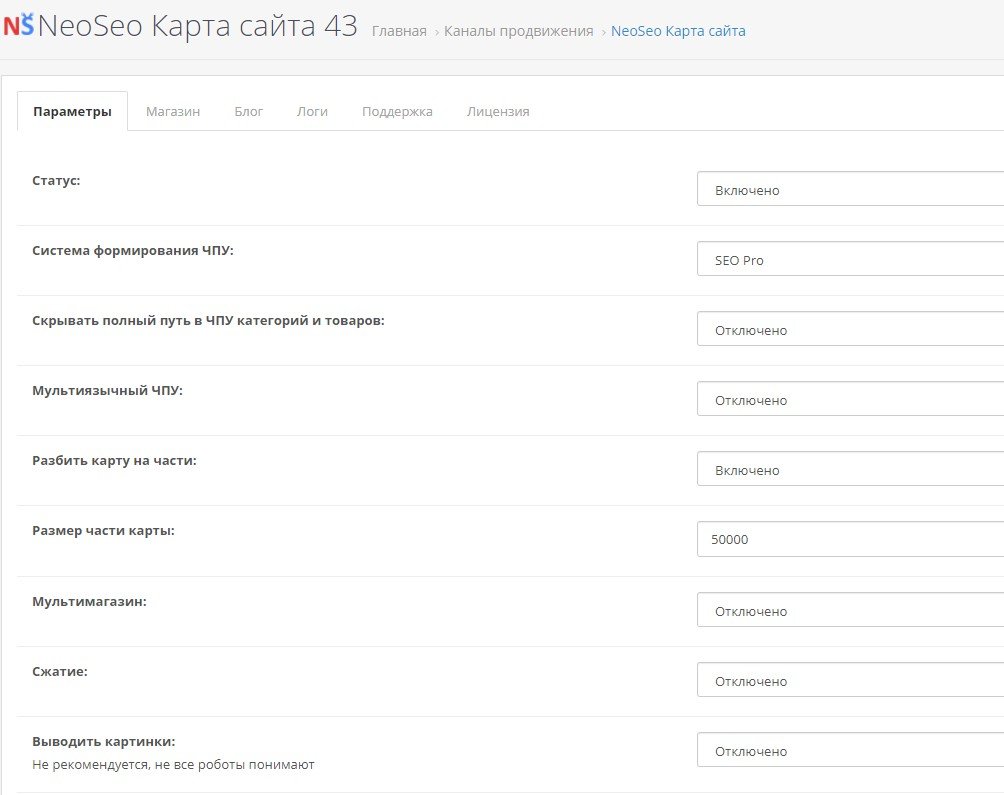Image resolution: width=1004 pixels, height=795 pixels.
Task: View the Лицензия tab
Action: (x=498, y=111)
